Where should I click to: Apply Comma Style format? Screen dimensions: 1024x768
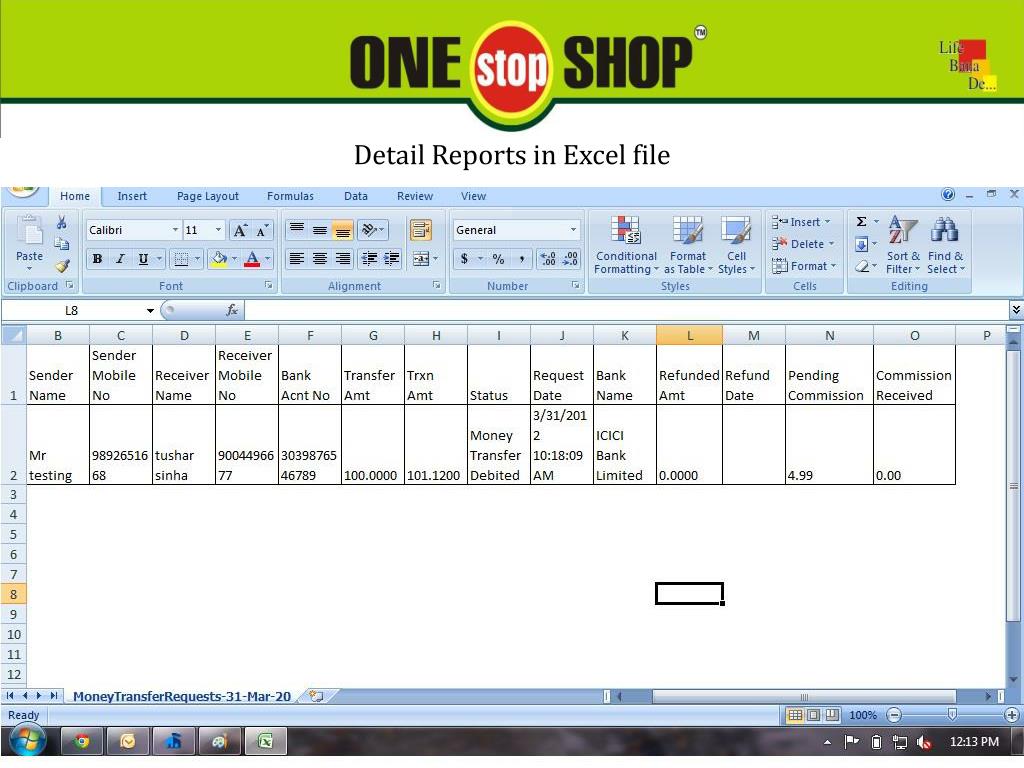click(521, 259)
